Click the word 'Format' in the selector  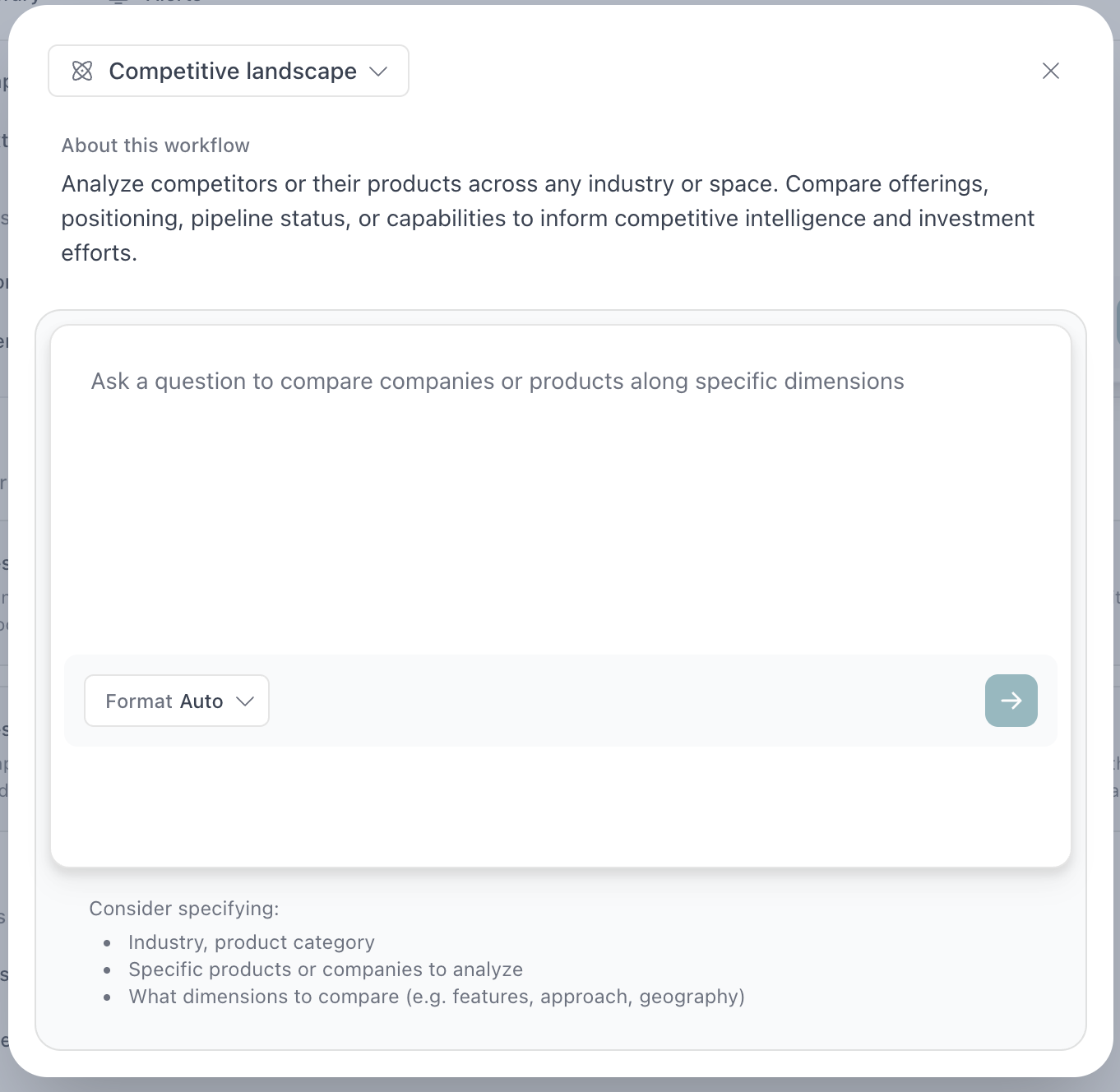coord(139,701)
